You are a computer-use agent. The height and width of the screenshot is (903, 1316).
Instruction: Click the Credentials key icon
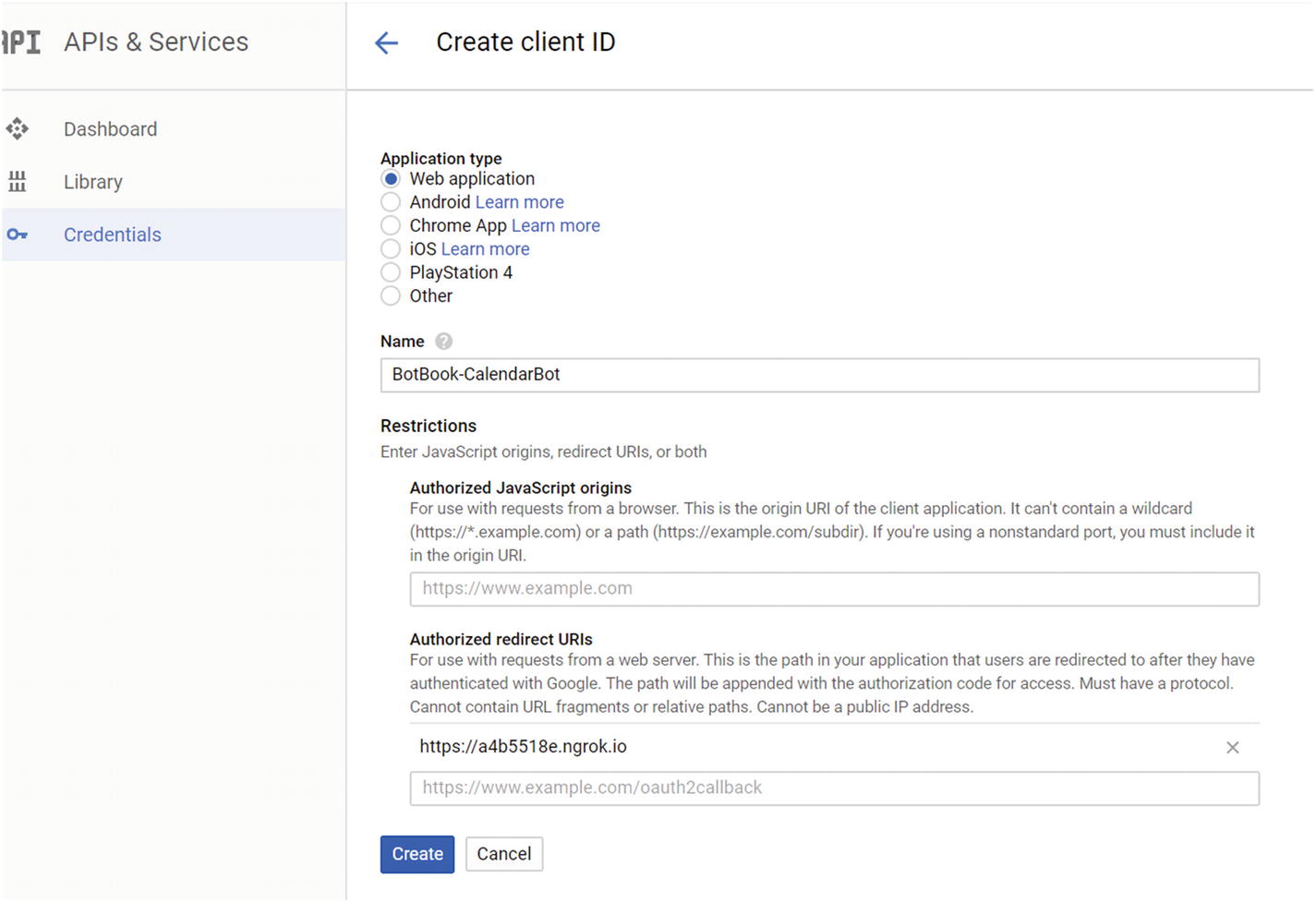[x=18, y=235]
